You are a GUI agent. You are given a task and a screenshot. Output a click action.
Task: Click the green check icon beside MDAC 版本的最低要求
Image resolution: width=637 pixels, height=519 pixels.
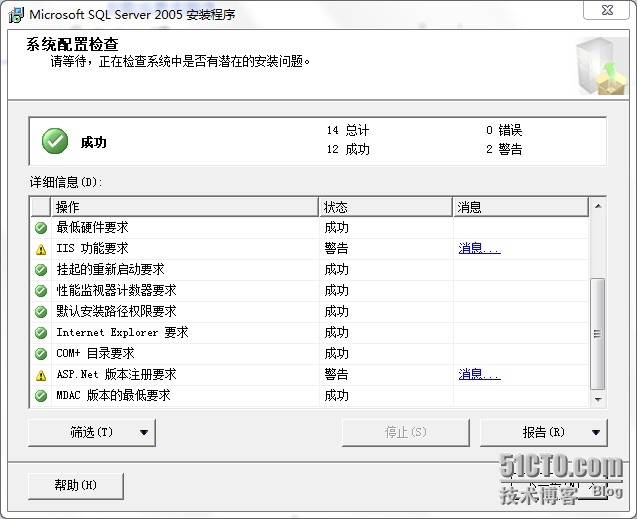(41, 396)
